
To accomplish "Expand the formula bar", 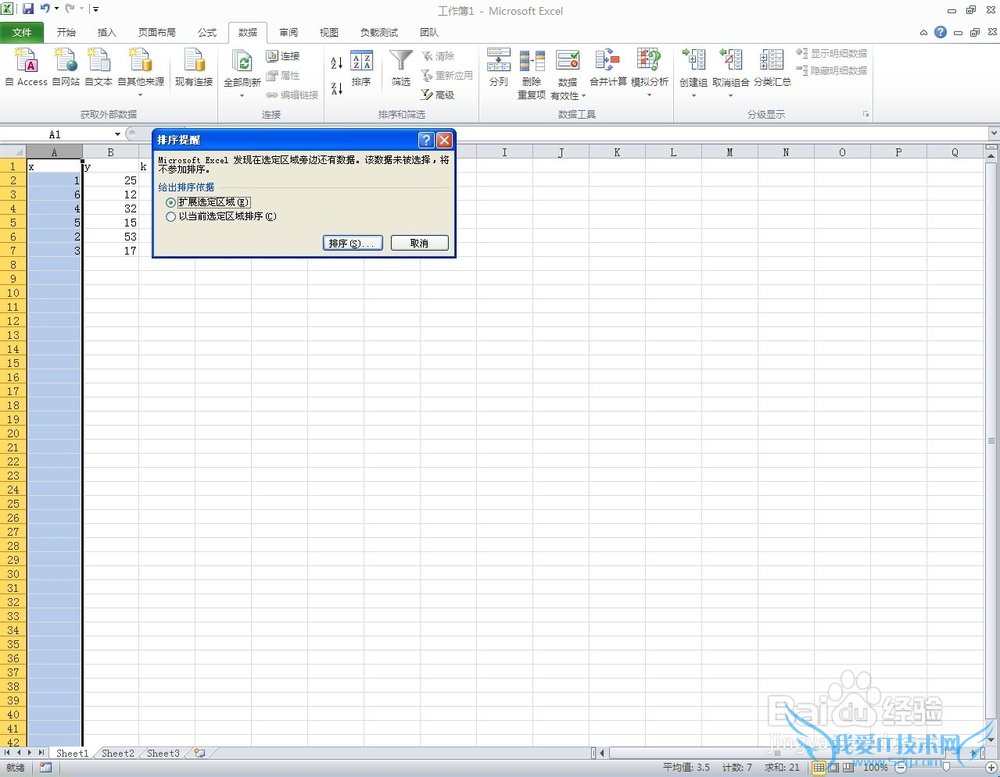I will pyautogui.click(x=993, y=133).
